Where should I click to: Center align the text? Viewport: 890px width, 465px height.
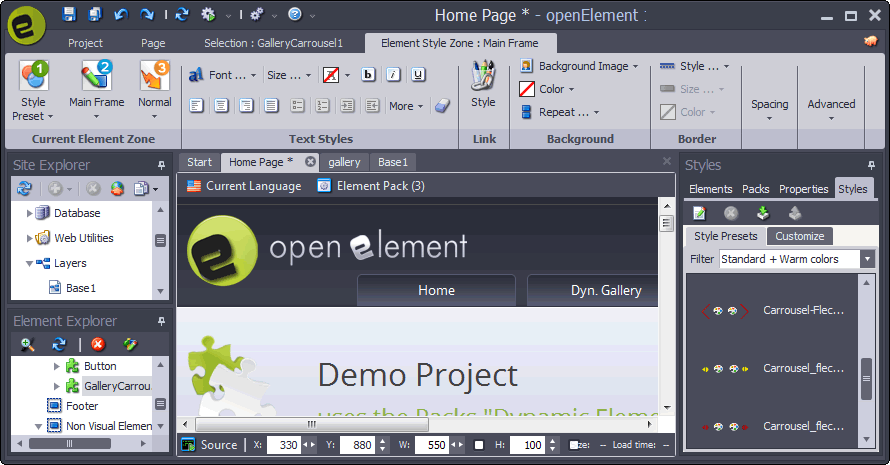(x=221, y=106)
